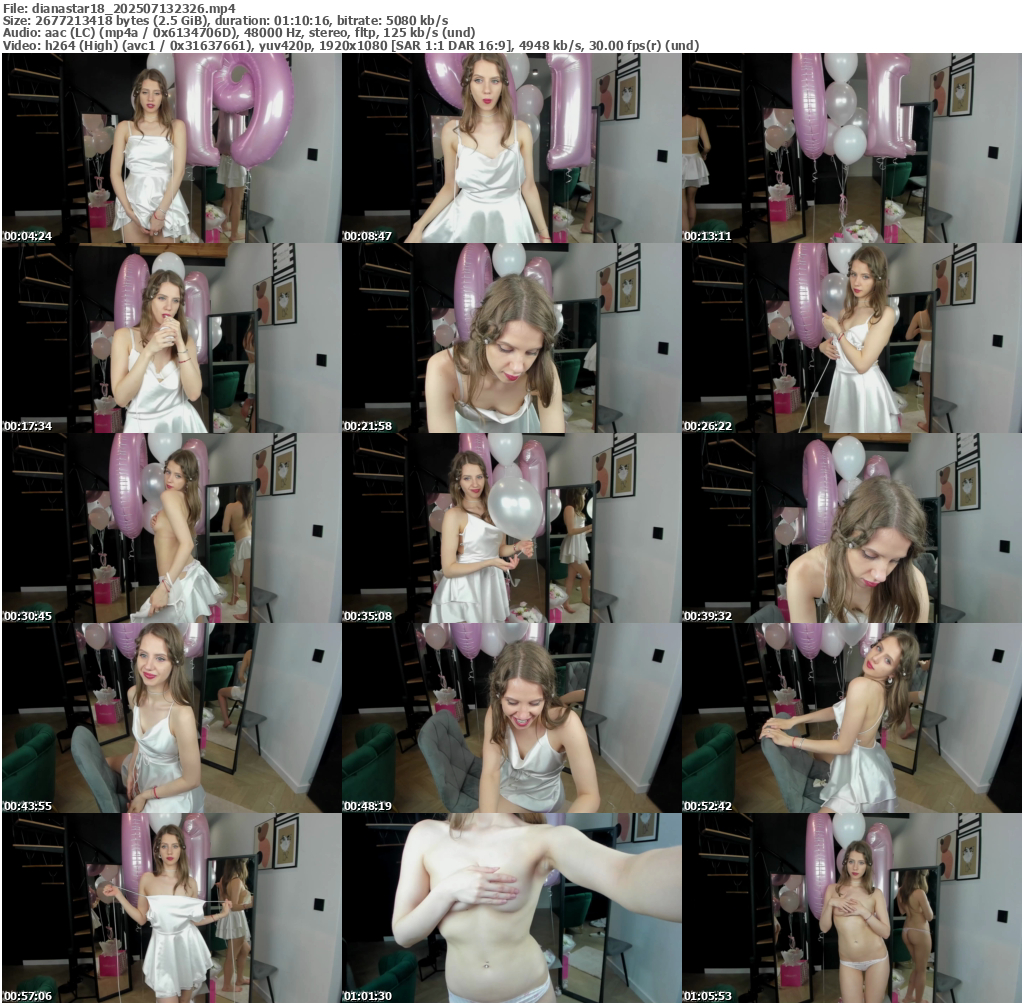Open the thumbnail frame stamped 00:57:06
Image resolution: width=1024 pixels, height=1003 pixels.
click(x=171, y=908)
